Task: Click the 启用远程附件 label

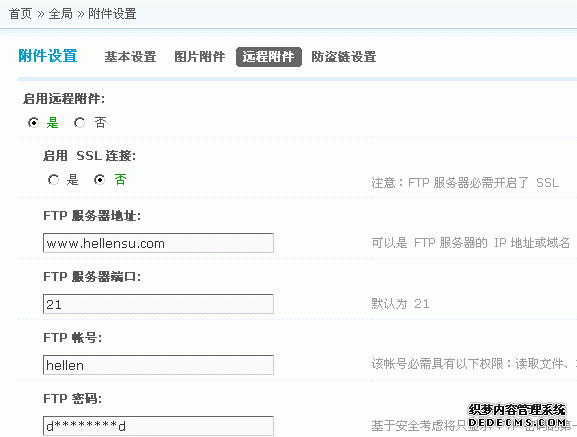Action: (64, 99)
